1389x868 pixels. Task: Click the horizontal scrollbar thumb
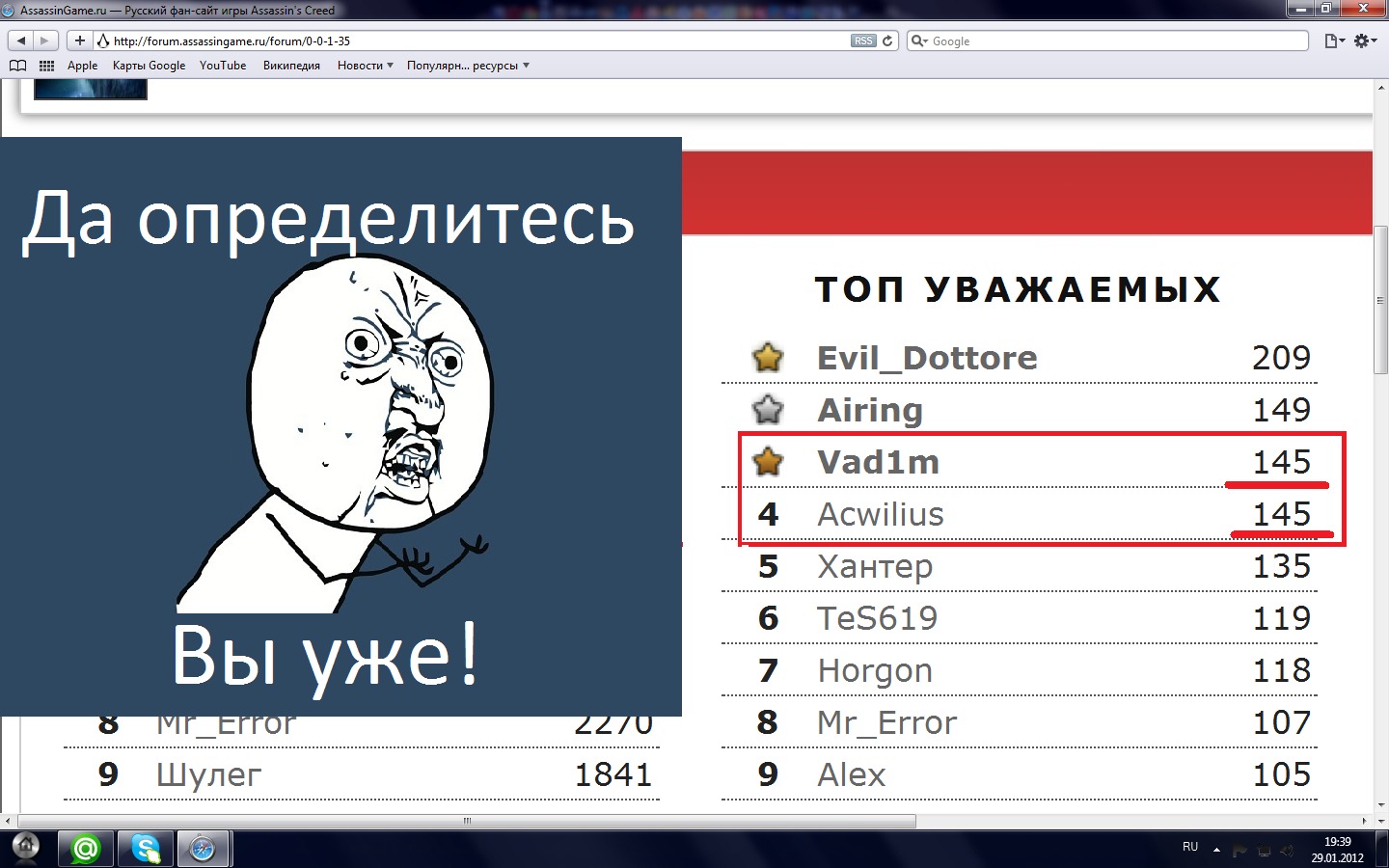coord(467,822)
